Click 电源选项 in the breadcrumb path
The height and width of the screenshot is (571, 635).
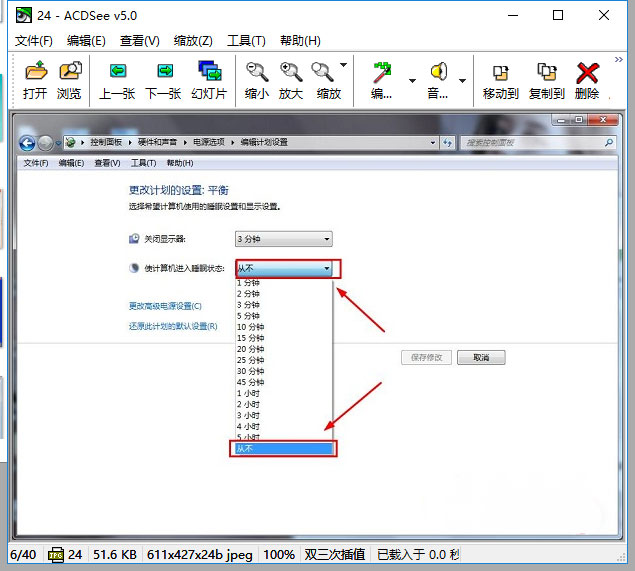coord(209,142)
